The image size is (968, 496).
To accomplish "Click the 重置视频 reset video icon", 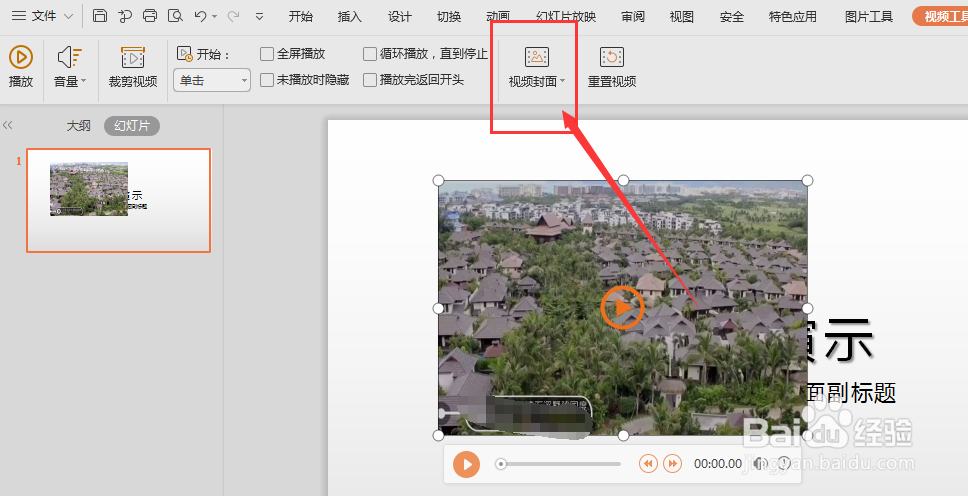I will [612, 57].
